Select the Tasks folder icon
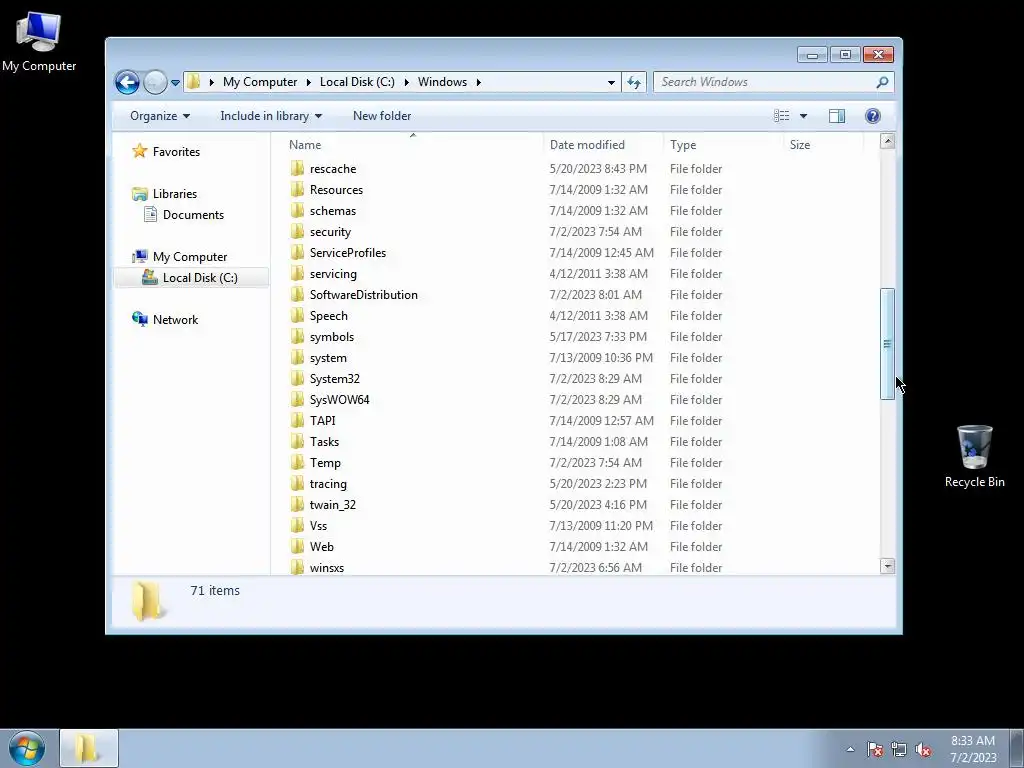The height and width of the screenshot is (768, 1024). [297, 441]
